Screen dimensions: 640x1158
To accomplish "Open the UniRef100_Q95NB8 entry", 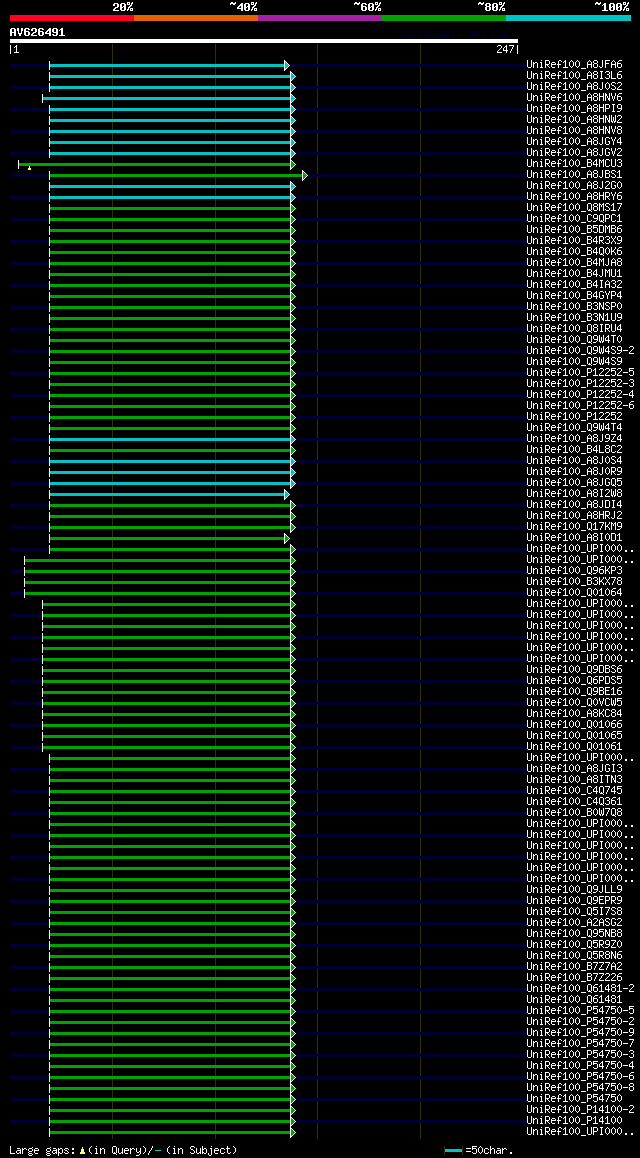I will pos(574,933).
